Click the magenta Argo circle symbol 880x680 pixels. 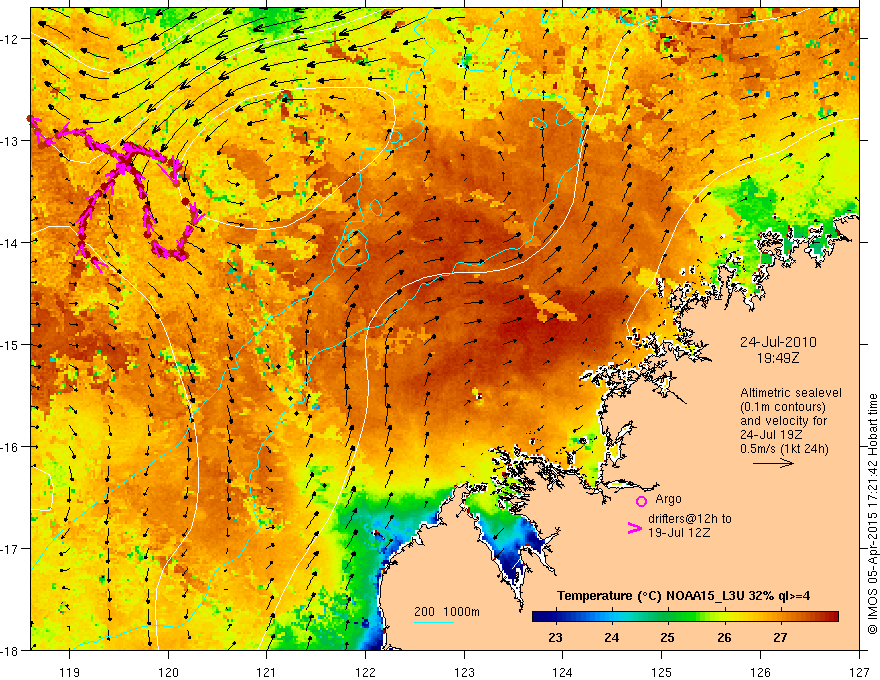pyautogui.click(x=641, y=501)
